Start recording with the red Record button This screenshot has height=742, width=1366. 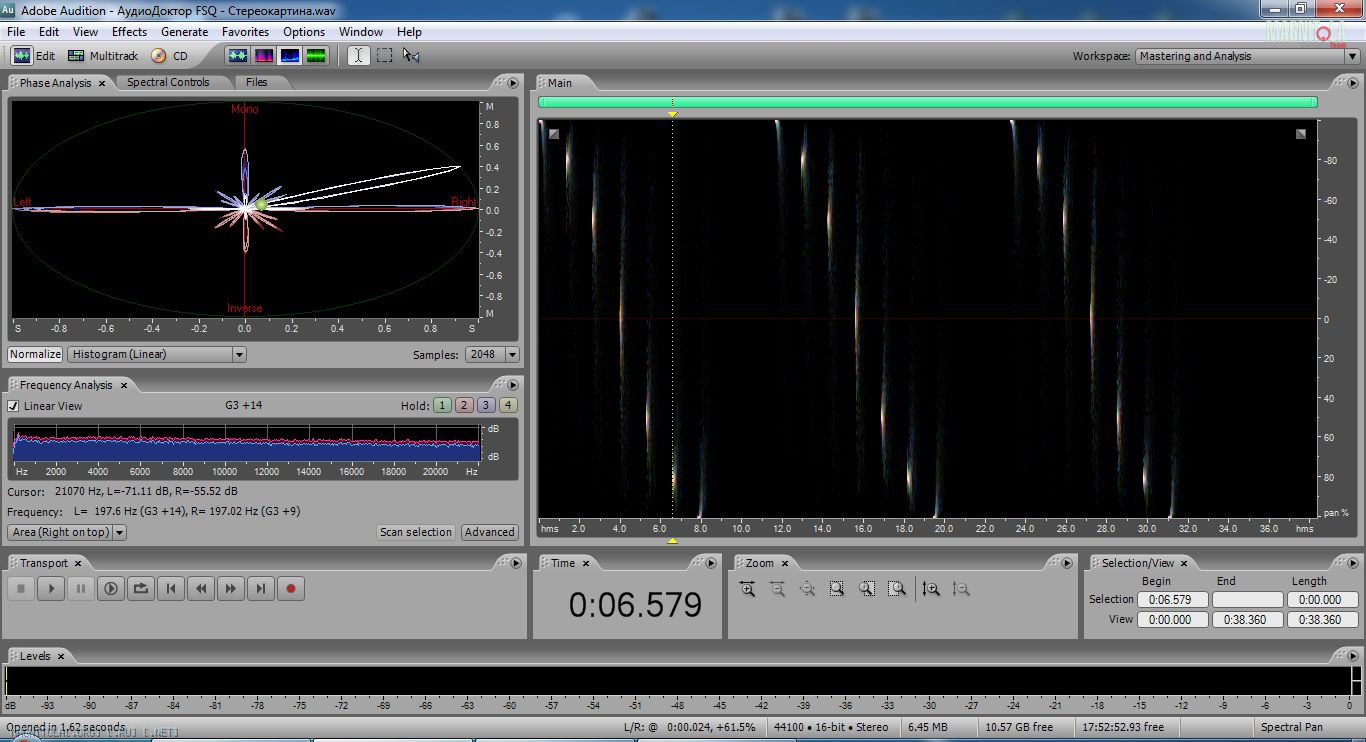291,589
